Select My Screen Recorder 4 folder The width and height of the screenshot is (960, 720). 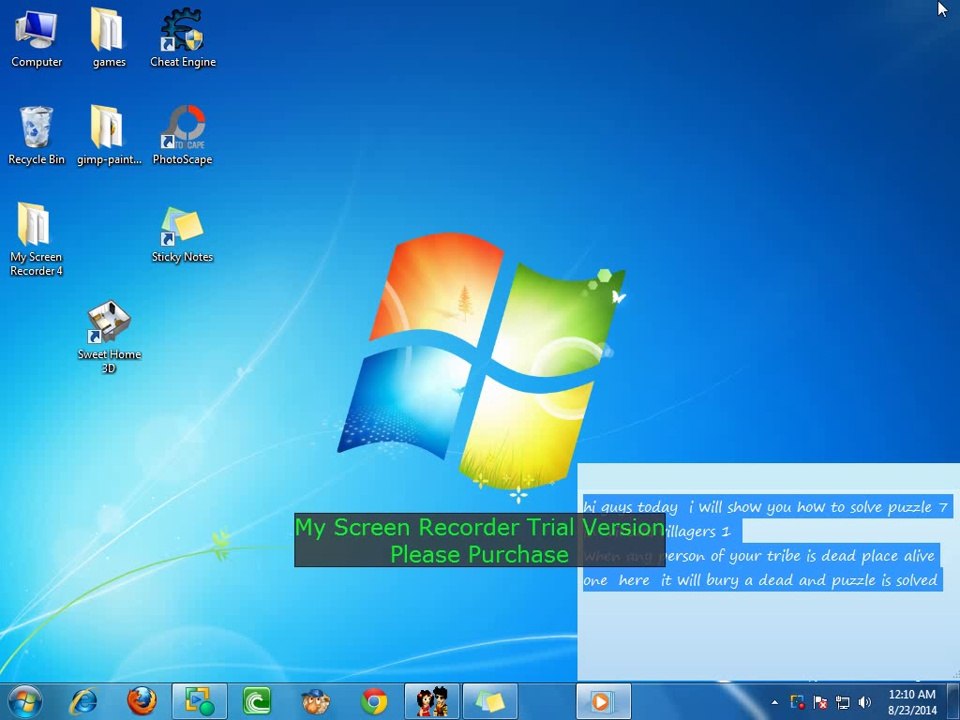[36, 239]
